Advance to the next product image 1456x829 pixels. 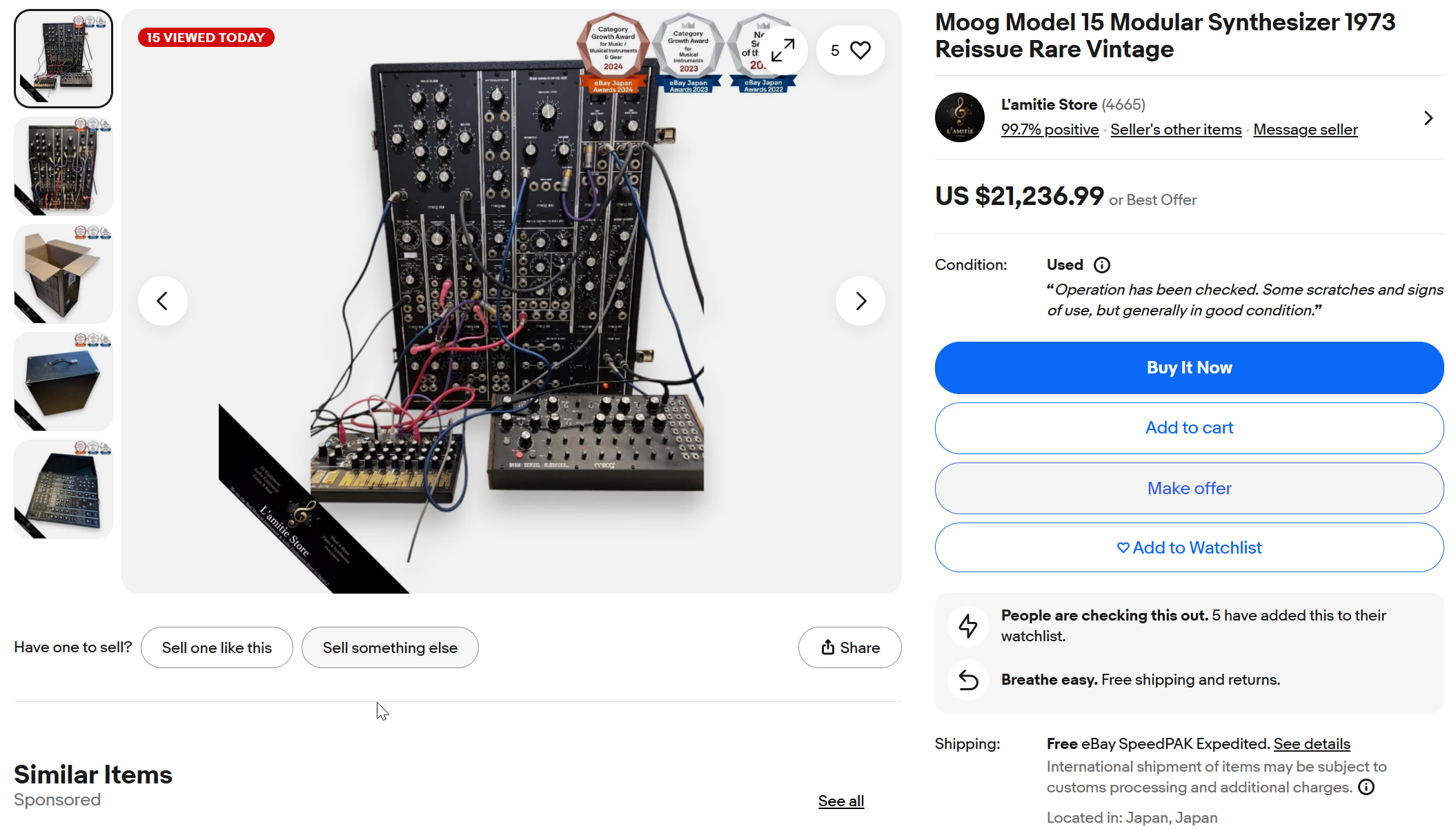860,301
